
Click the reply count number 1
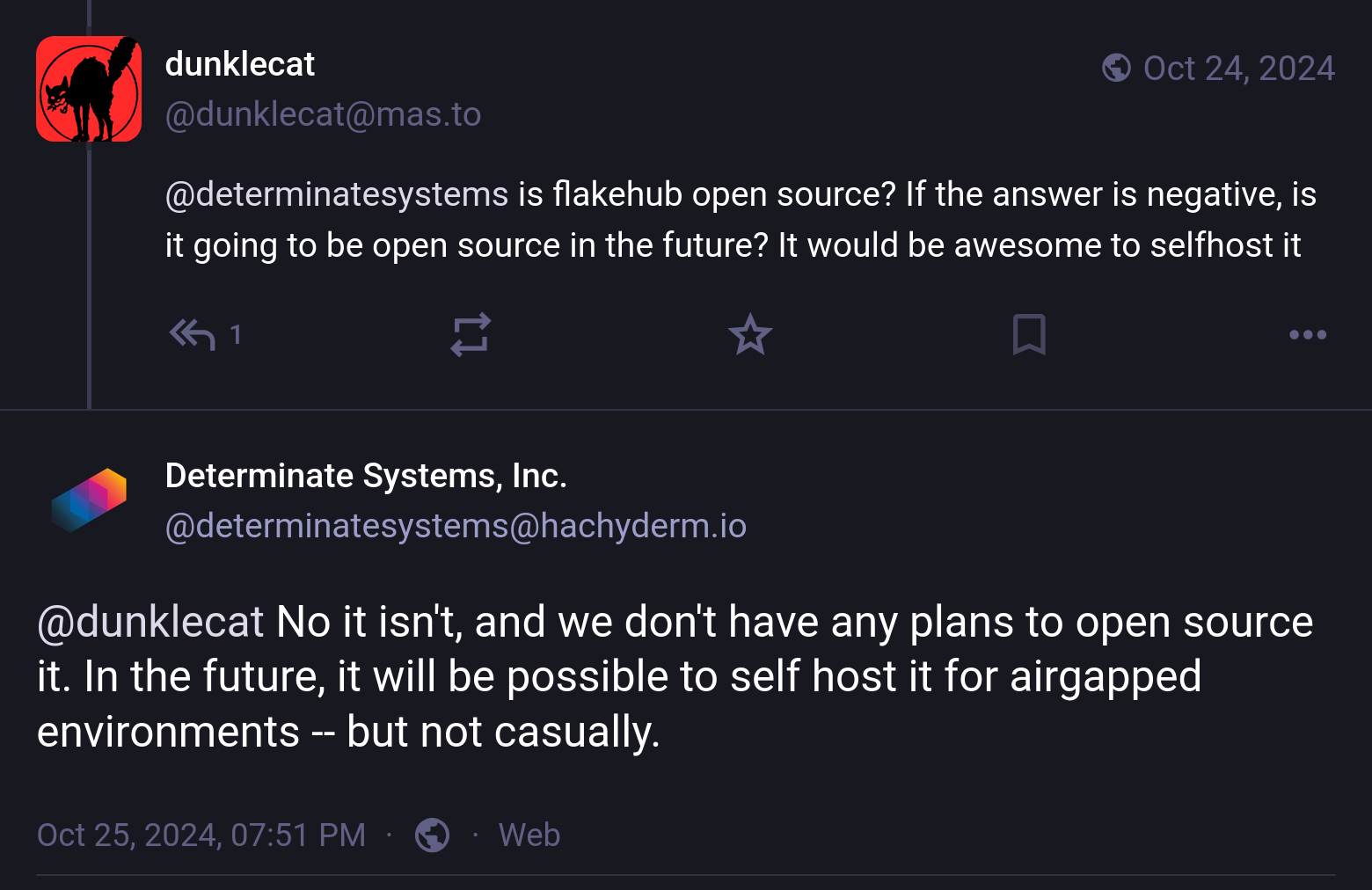236,335
